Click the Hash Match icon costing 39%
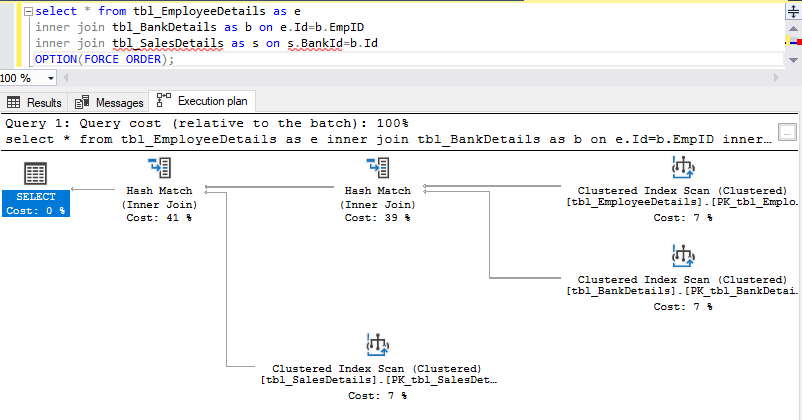The width and height of the screenshot is (802, 420). [378, 168]
